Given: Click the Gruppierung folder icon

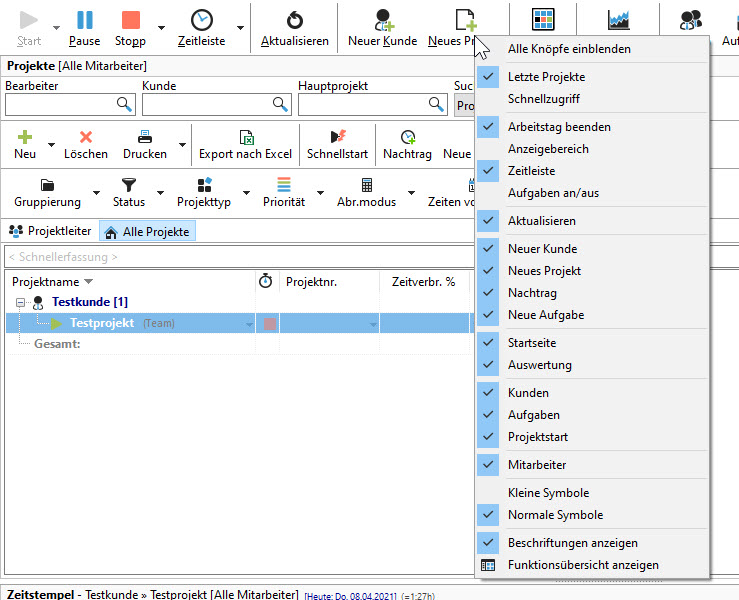Looking at the screenshot, I should pos(47,185).
